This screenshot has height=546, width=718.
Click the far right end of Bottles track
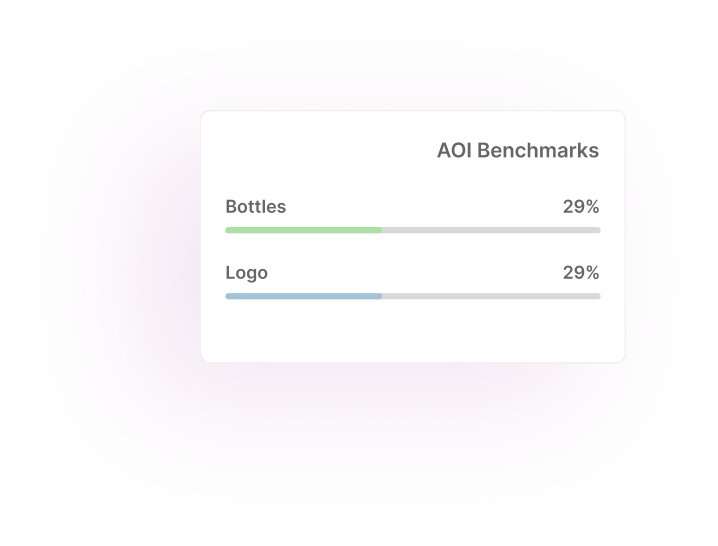(598, 230)
